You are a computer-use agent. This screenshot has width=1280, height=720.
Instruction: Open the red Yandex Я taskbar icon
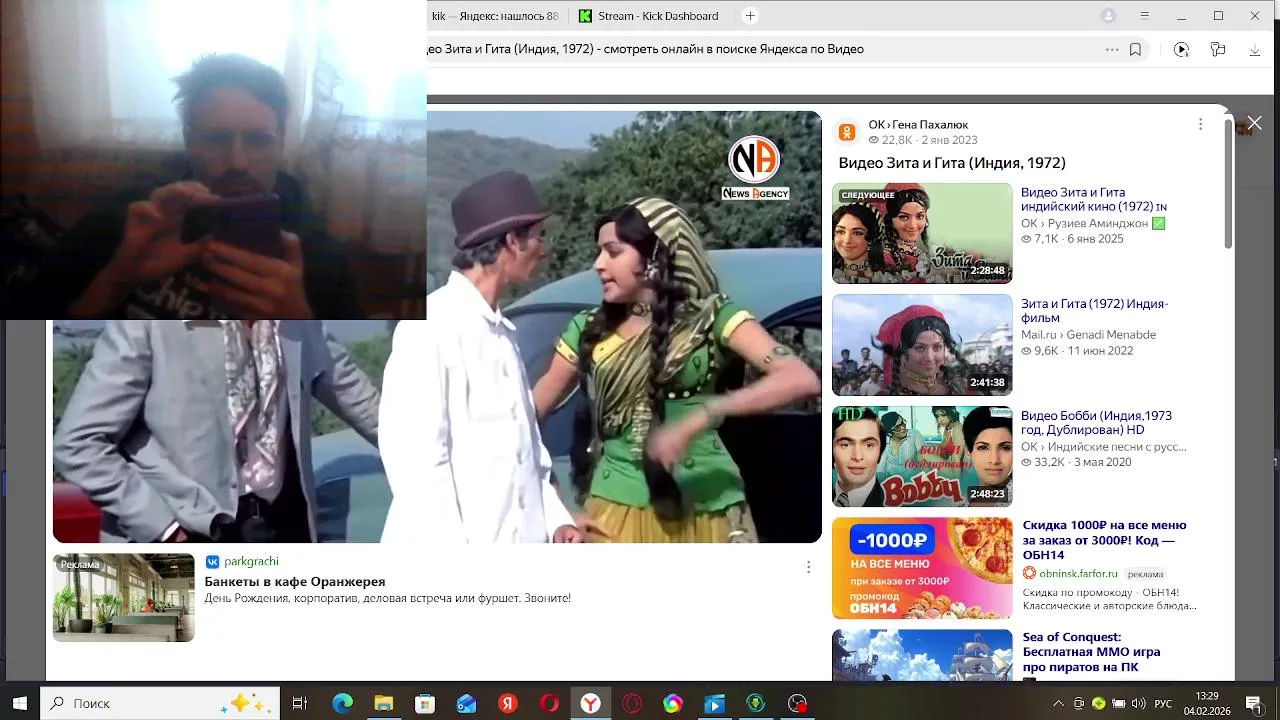pyautogui.click(x=508, y=703)
